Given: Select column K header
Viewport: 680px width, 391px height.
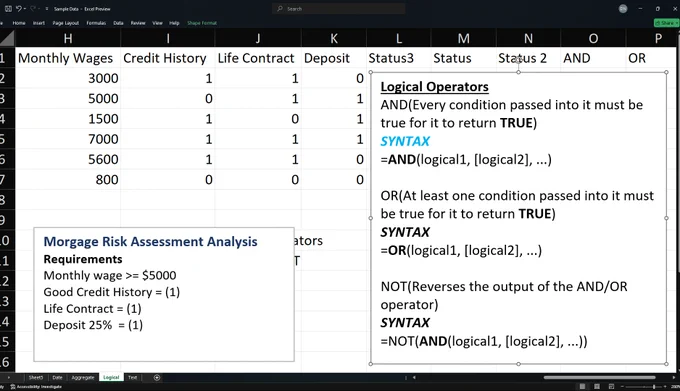Looking at the screenshot, I should coord(334,39).
